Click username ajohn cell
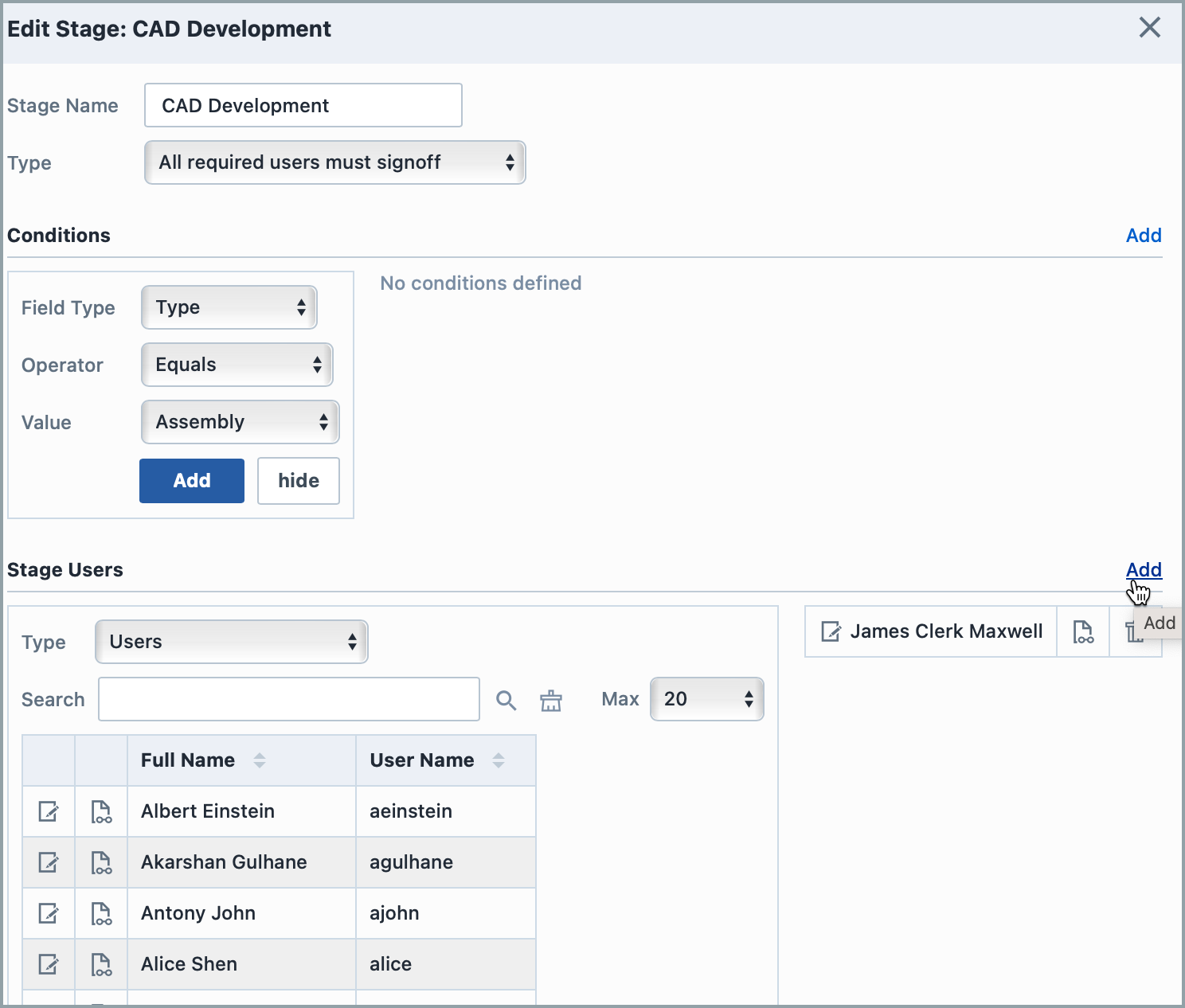The width and height of the screenshot is (1185, 1008). (446, 913)
